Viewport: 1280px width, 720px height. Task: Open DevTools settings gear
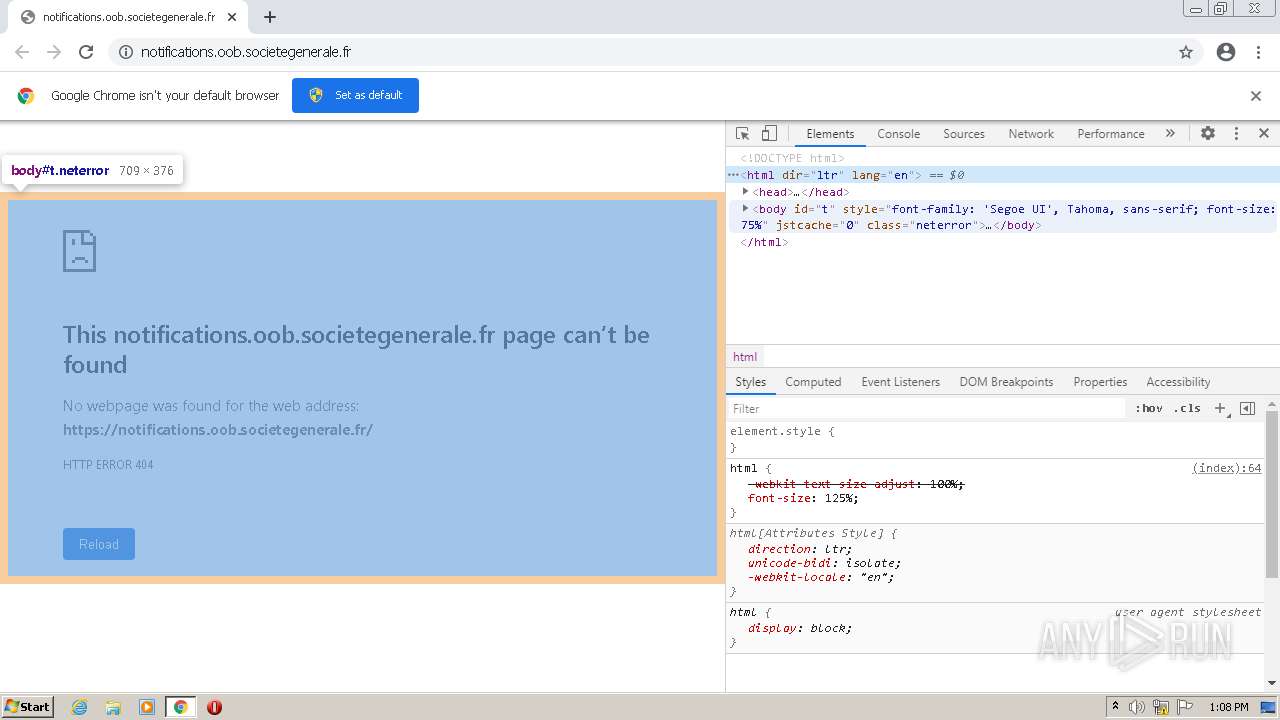coord(1208,133)
